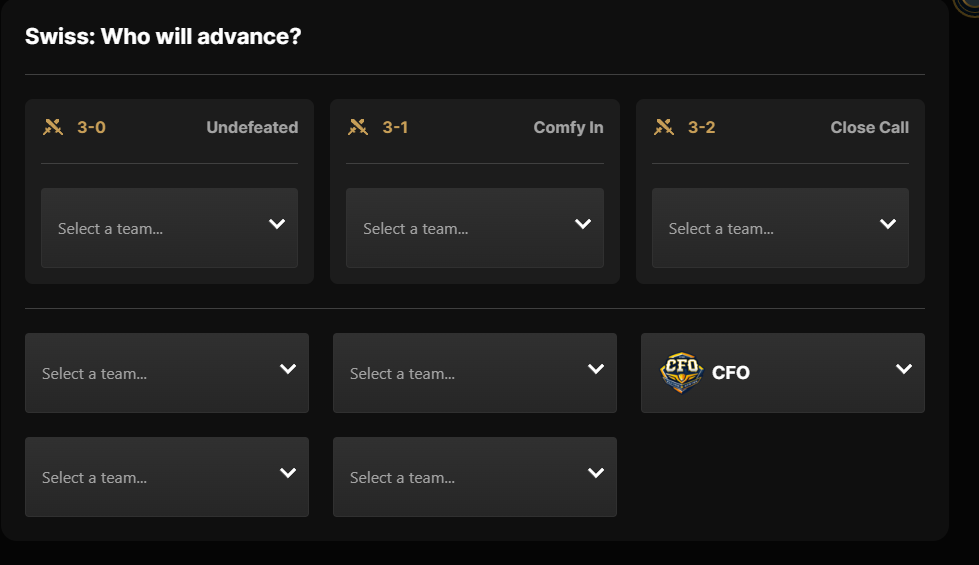Click chevron arrow in Undefeated team selector
This screenshot has height=565, width=979.
click(x=277, y=224)
